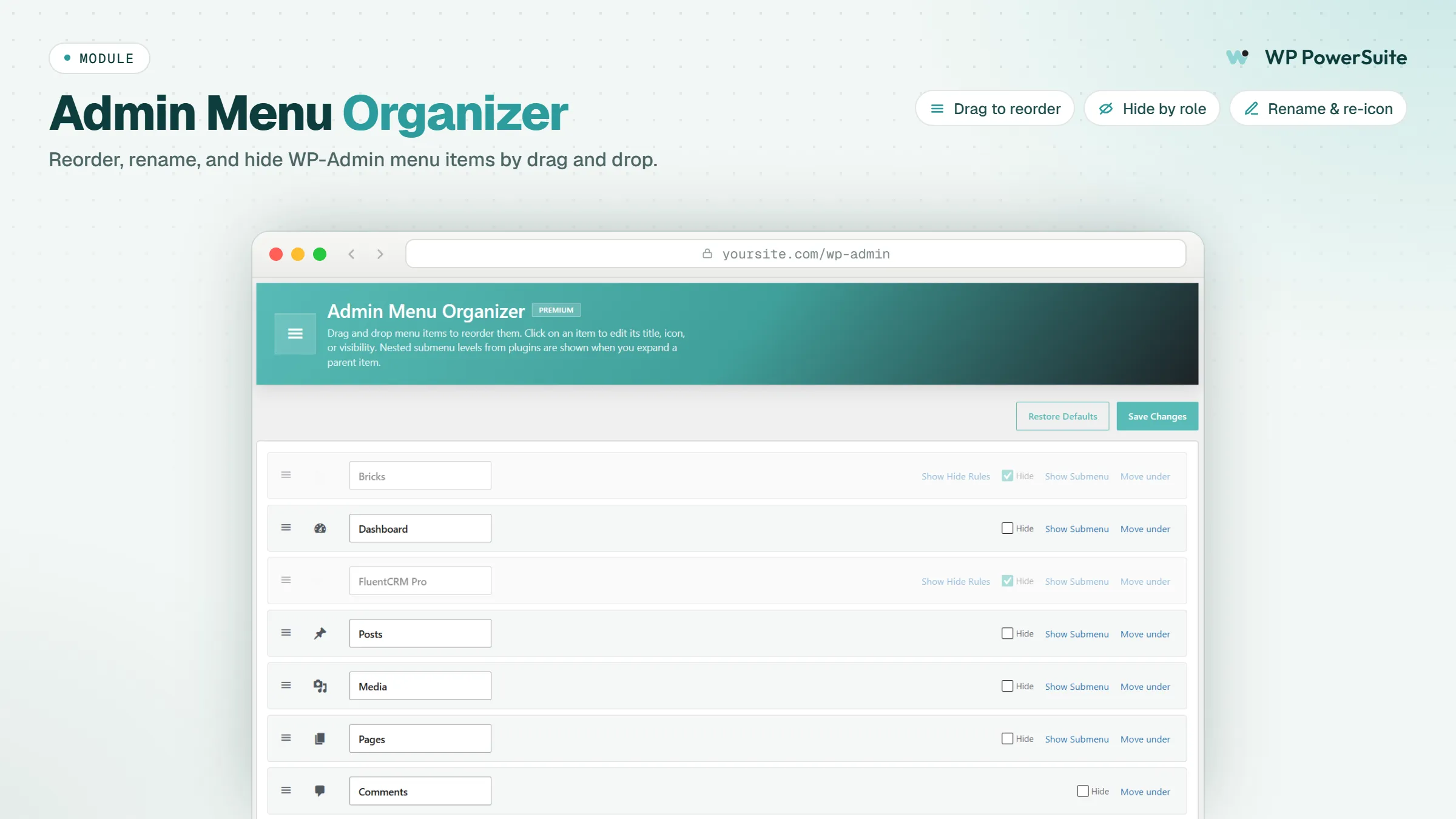Go forward in the browser
This screenshot has width=1456, height=819.
coord(380,254)
